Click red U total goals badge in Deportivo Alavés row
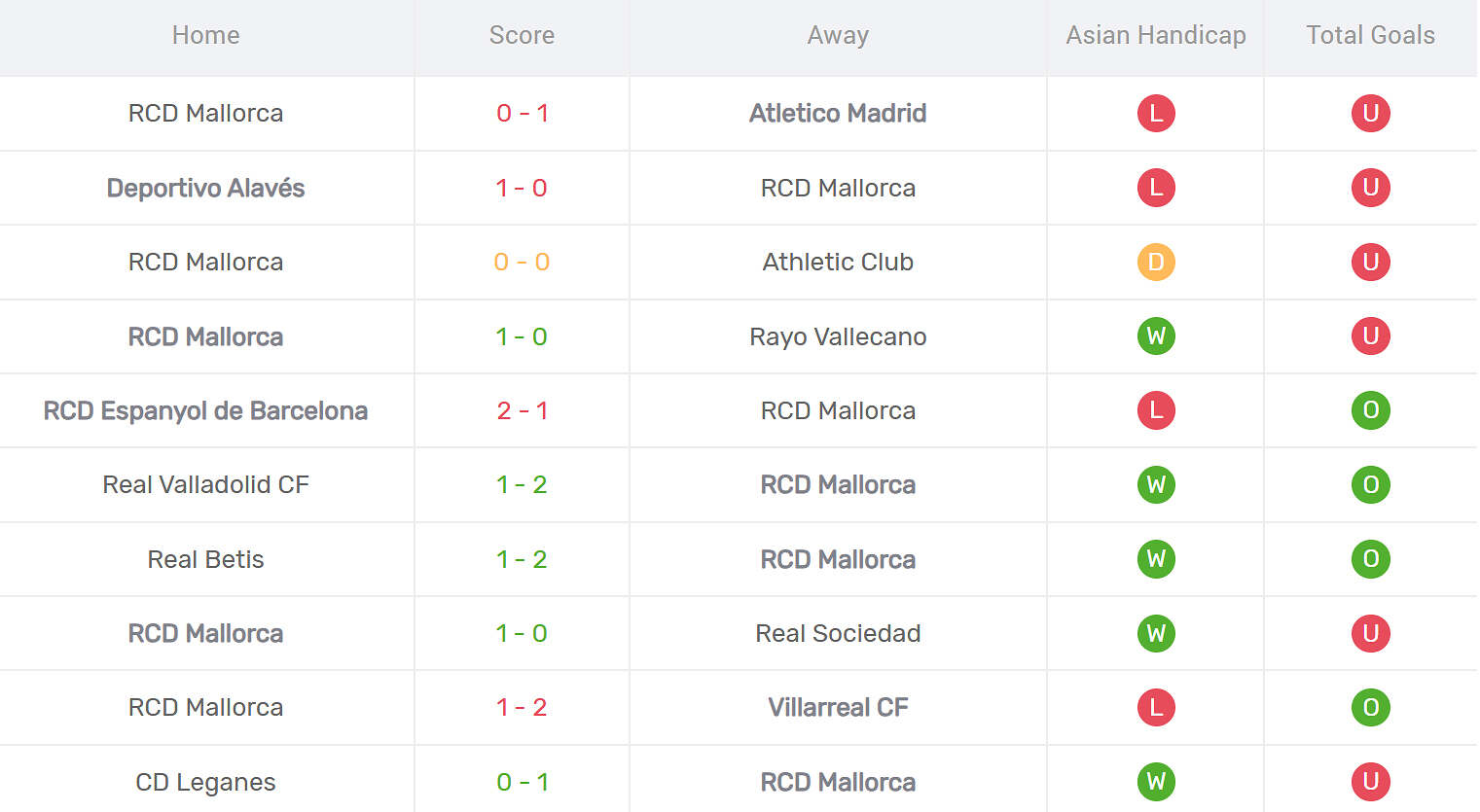 point(1370,188)
